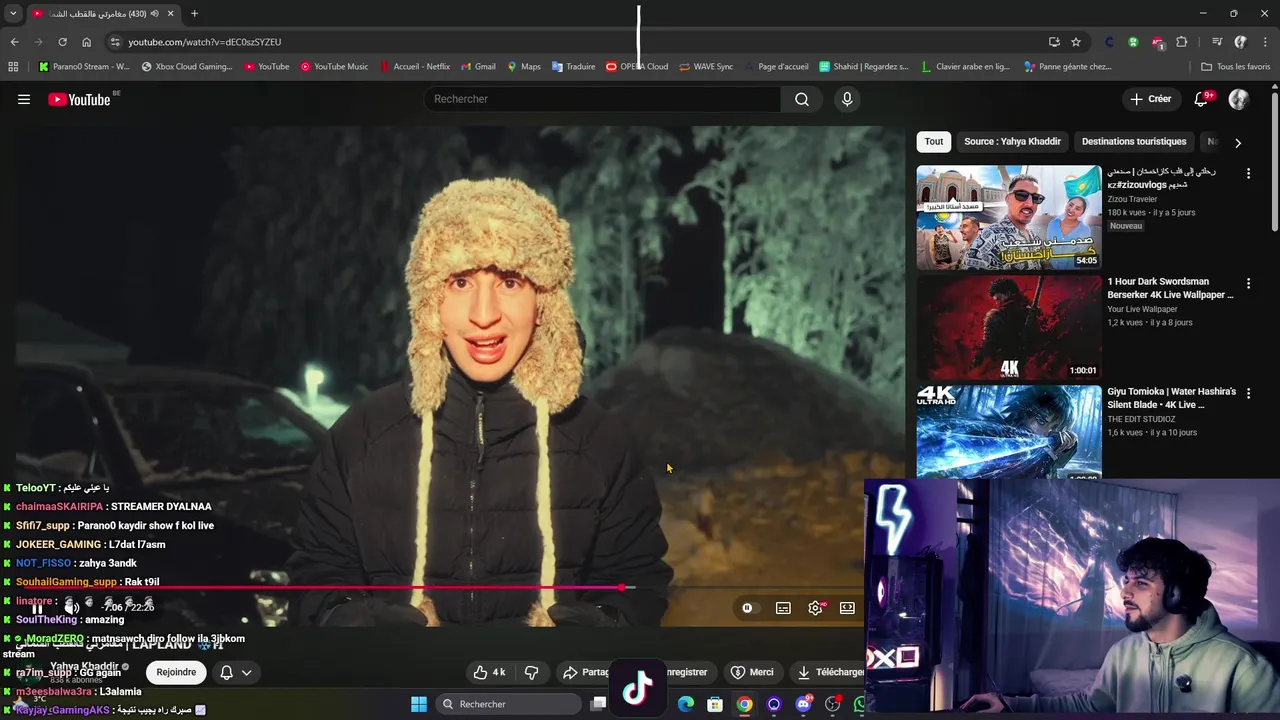The height and width of the screenshot is (720, 1280).
Task: Switch to Chrome in the taskbar
Action: 745,704
